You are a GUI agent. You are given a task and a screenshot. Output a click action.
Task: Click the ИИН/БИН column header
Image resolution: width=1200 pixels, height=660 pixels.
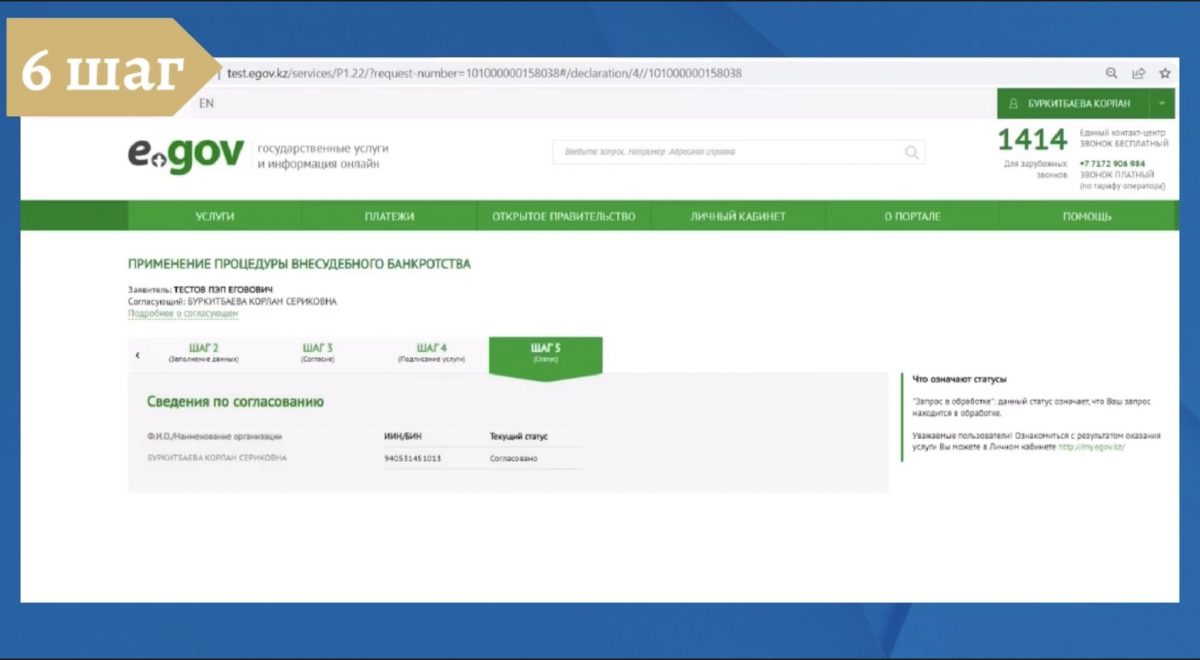tap(403, 436)
